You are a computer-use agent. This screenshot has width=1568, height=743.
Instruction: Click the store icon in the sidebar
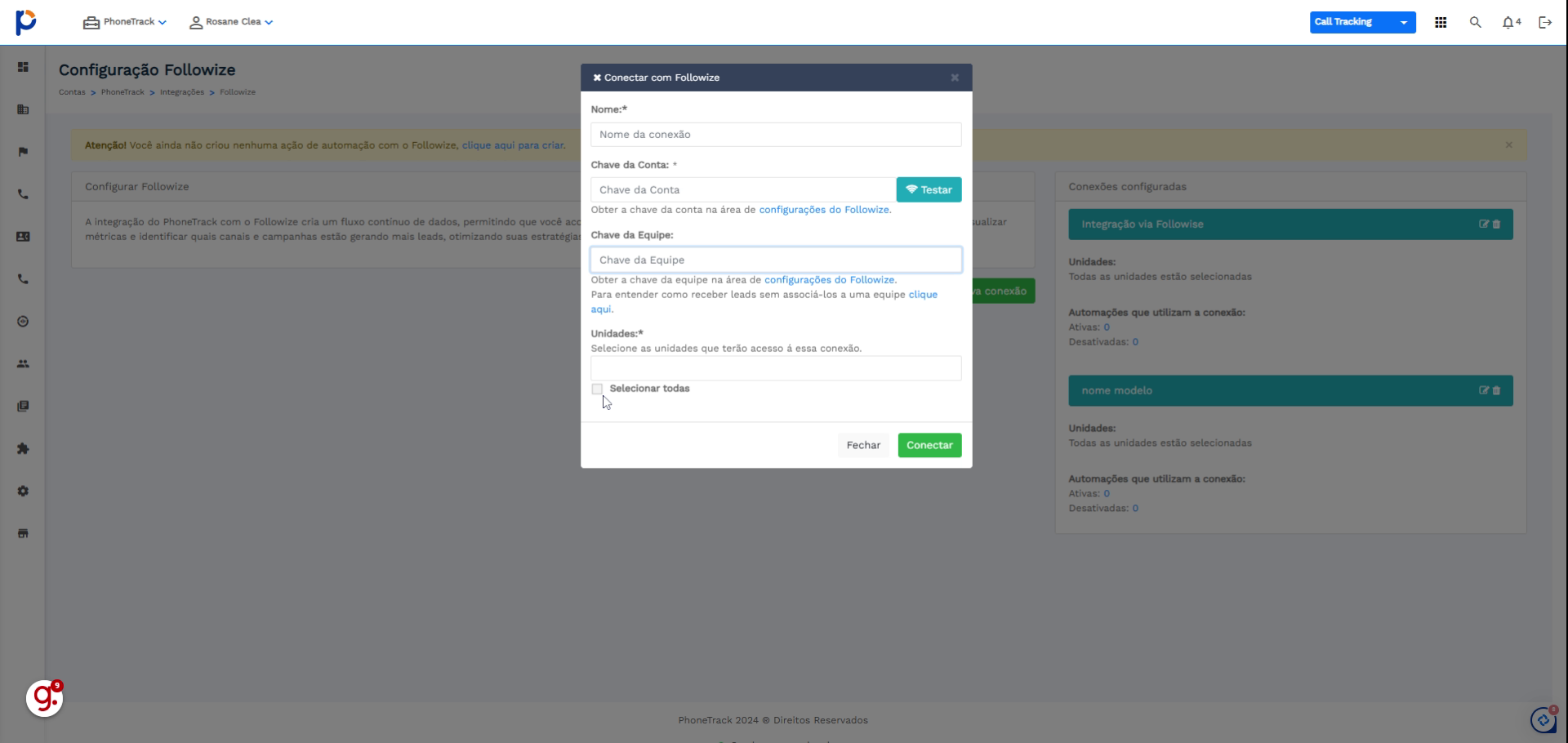pos(23,534)
